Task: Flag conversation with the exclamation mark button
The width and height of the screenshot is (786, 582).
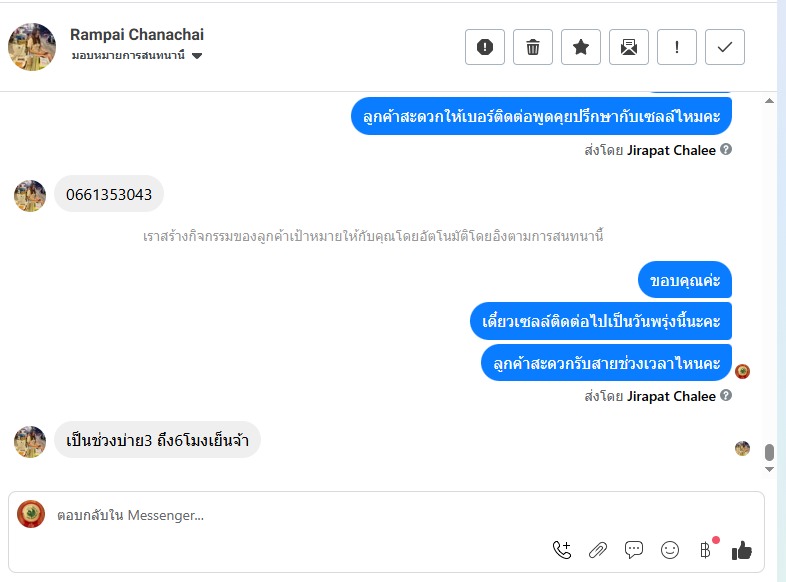Action: point(677,47)
